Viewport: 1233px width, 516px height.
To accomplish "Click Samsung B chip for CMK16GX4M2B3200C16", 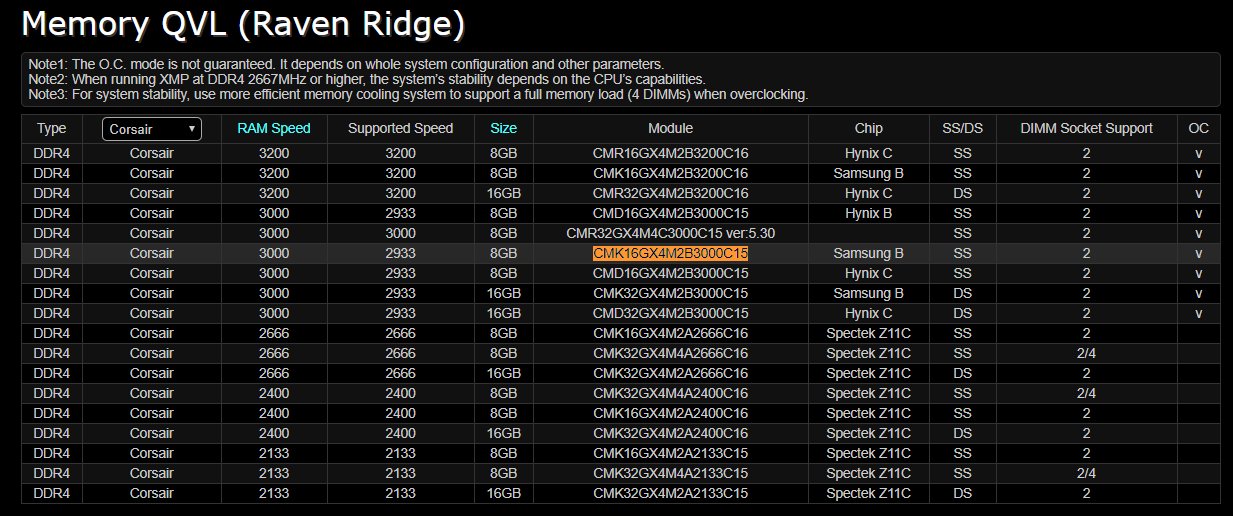I will tap(868, 174).
